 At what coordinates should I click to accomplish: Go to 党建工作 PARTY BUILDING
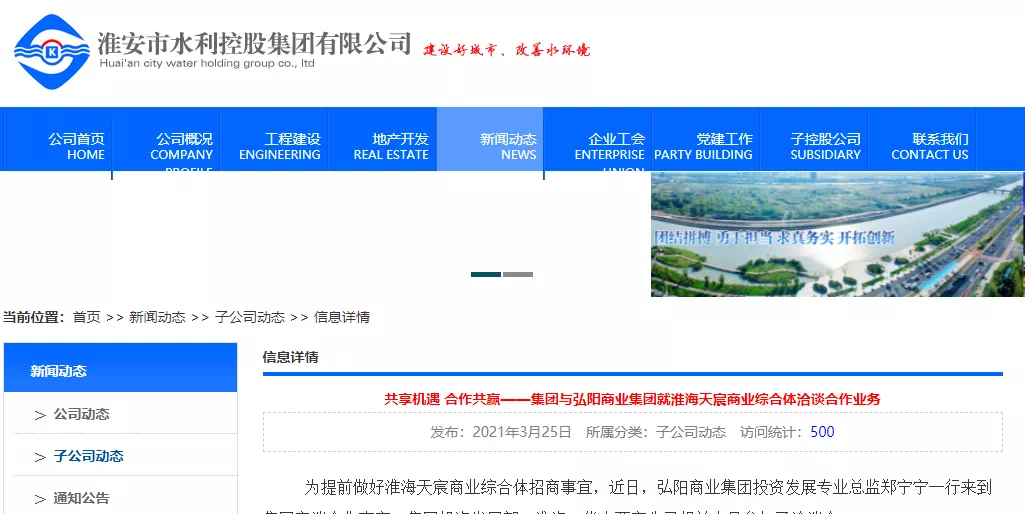pos(703,146)
